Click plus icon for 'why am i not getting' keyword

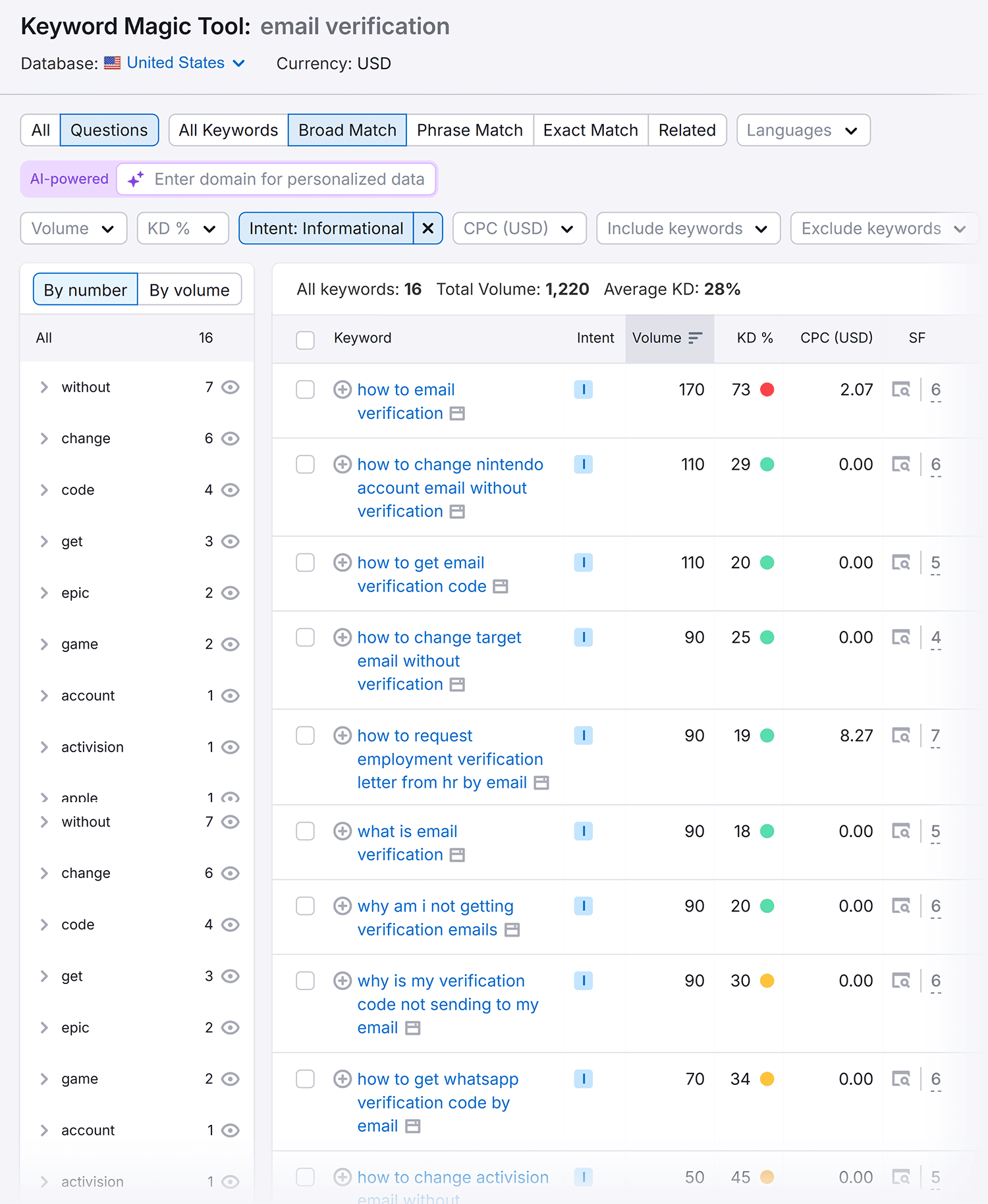click(342, 906)
